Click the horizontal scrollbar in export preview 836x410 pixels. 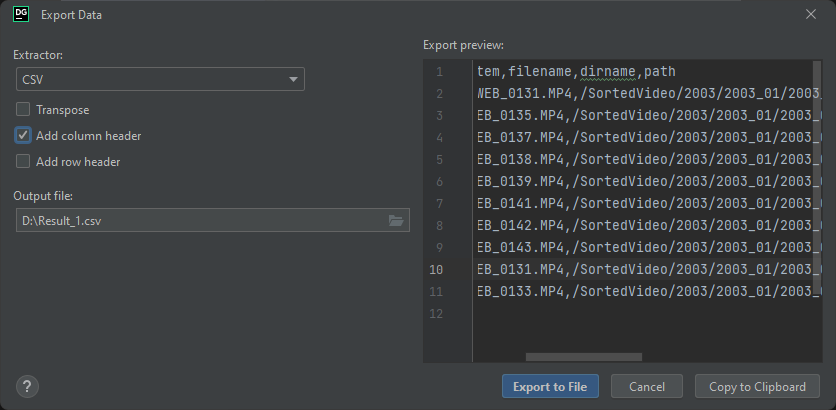click(584, 357)
